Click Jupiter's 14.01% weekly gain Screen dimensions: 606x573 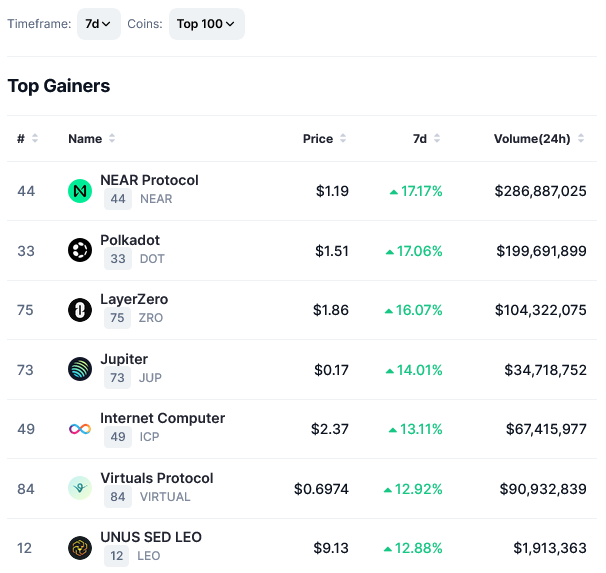pyautogui.click(x=413, y=370)
